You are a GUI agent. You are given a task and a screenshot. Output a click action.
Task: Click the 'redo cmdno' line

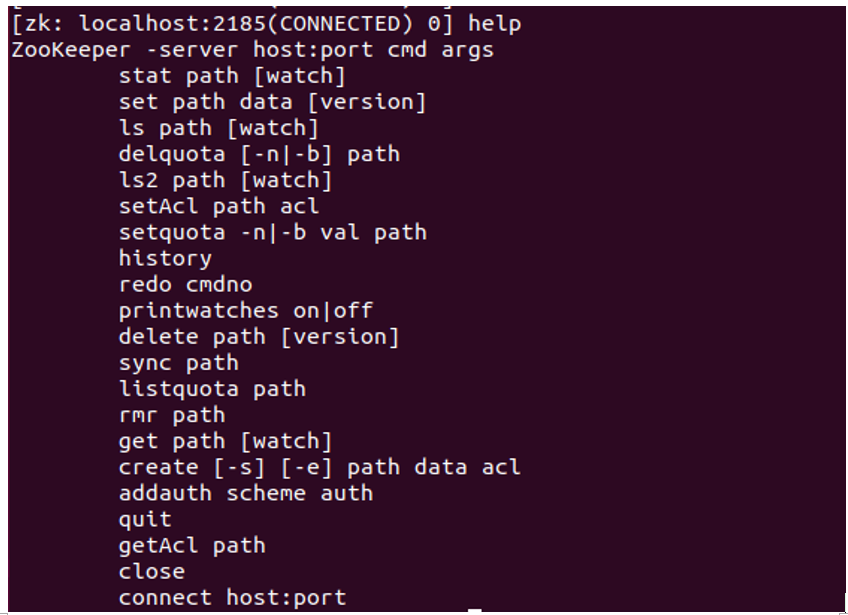185,284
